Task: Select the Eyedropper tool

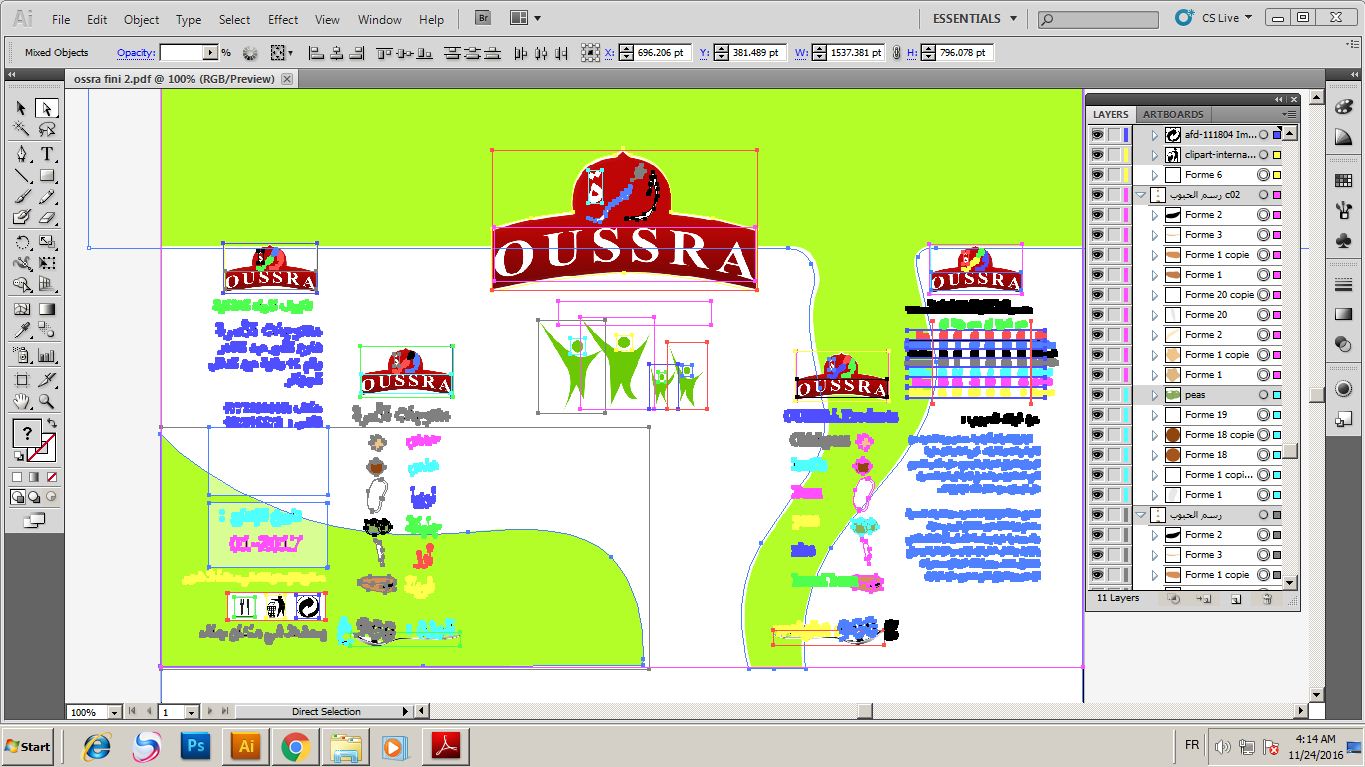Action: 21,330
